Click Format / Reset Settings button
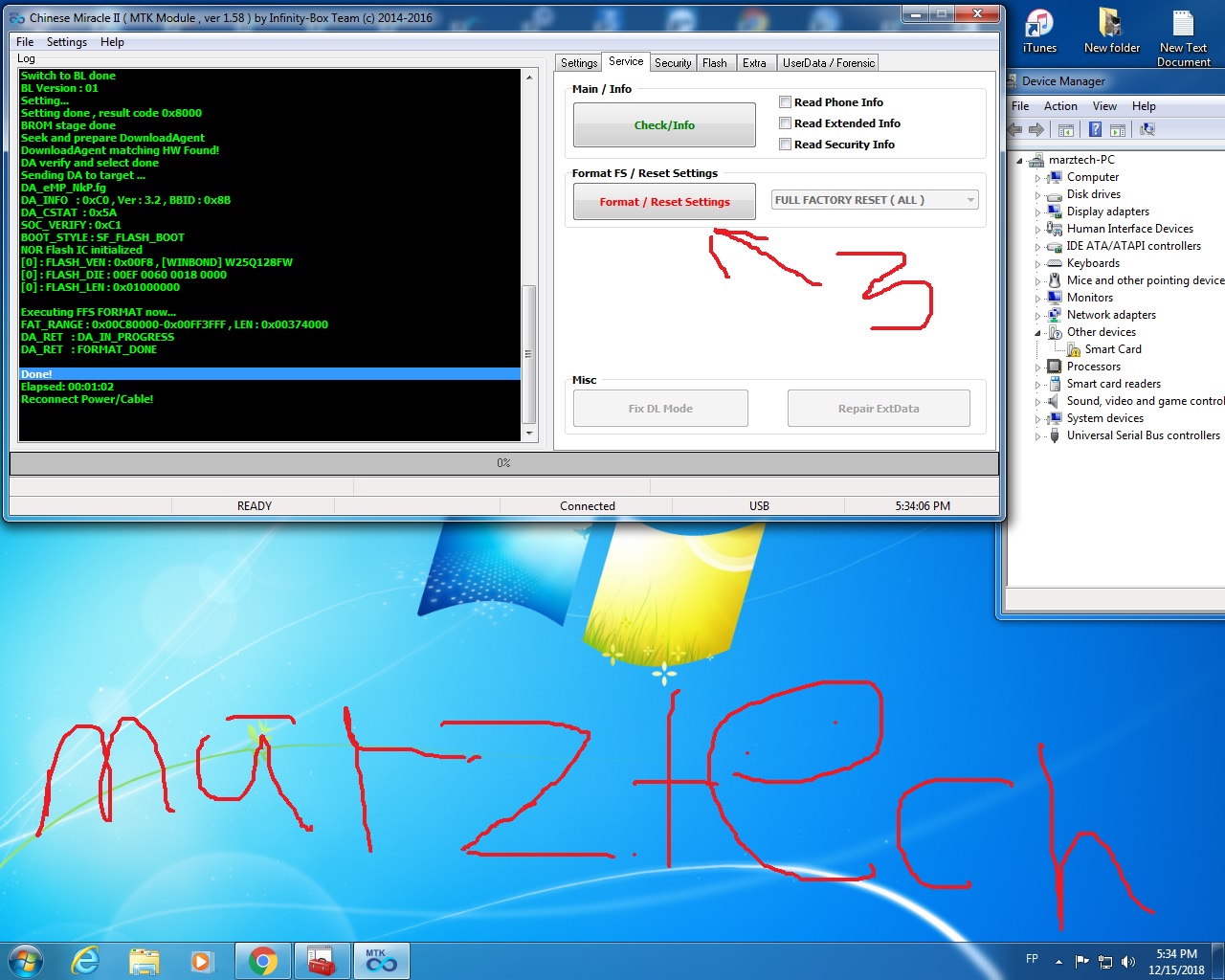This screenshot has height=980, width=1225. click(x=664, y=202)
